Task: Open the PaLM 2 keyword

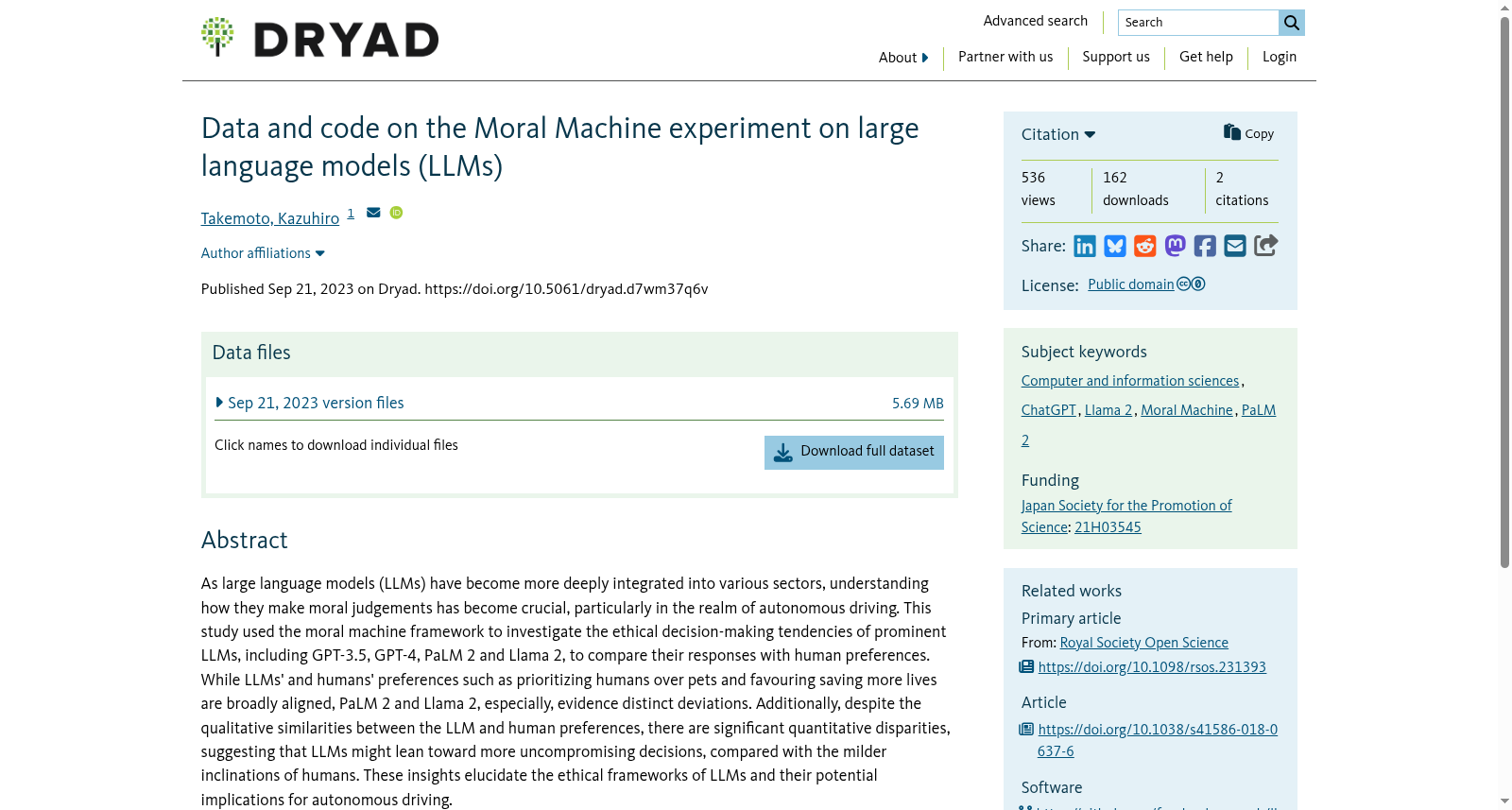Action: point(1259,410)
